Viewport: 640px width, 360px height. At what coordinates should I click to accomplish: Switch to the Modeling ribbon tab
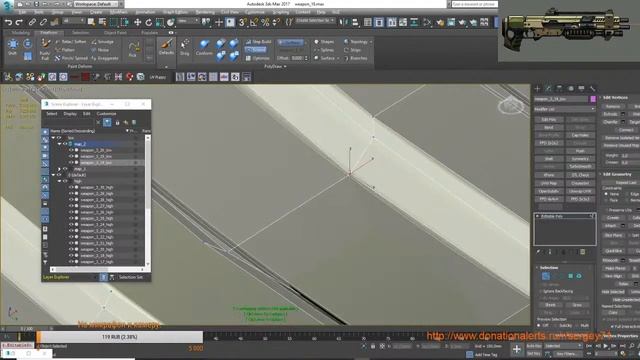point(20,33)
